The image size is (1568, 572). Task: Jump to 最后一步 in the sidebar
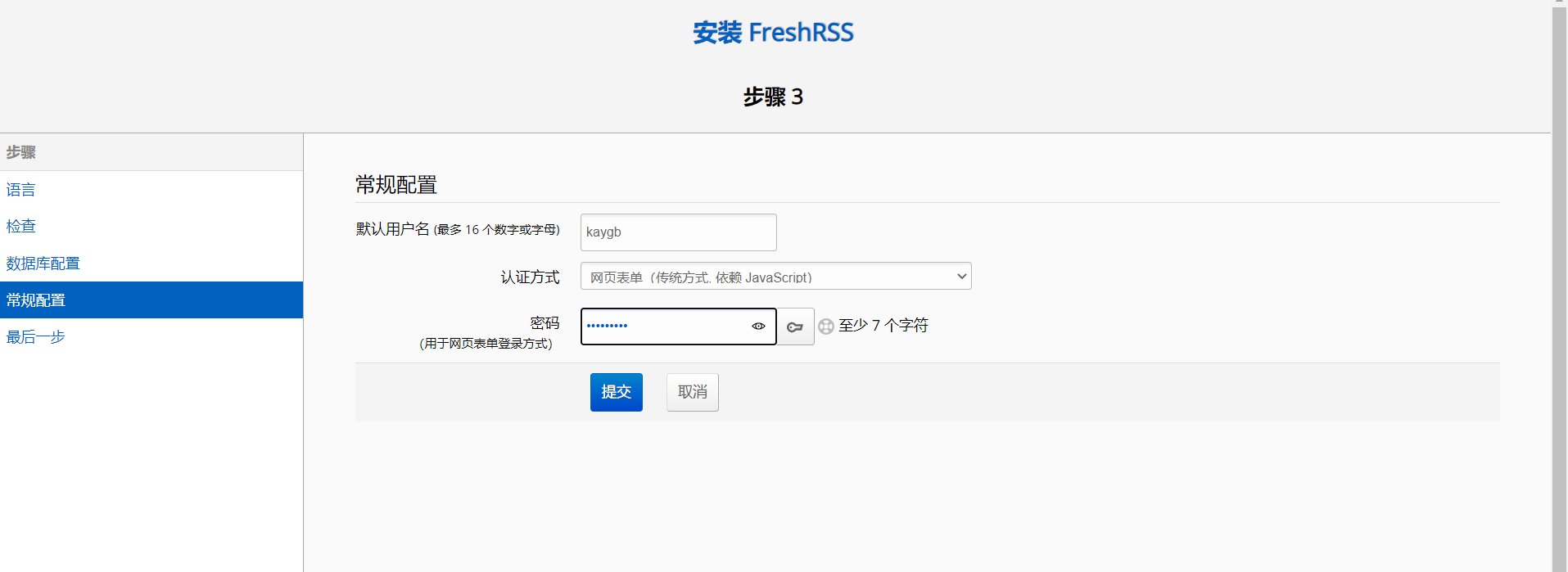[x=36, y=337]
